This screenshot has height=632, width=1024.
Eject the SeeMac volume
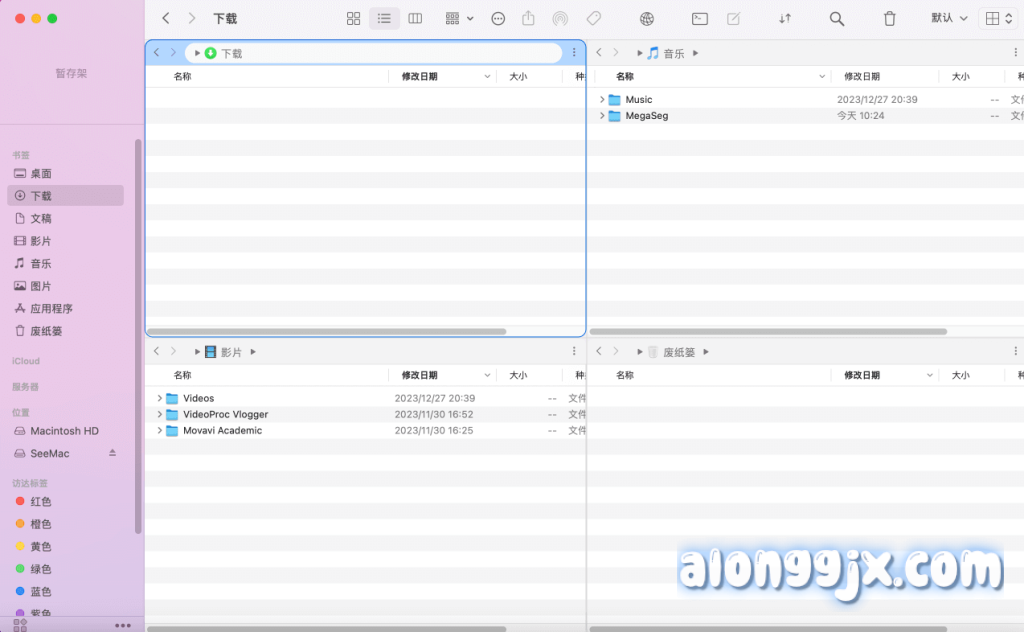point(113,453)
